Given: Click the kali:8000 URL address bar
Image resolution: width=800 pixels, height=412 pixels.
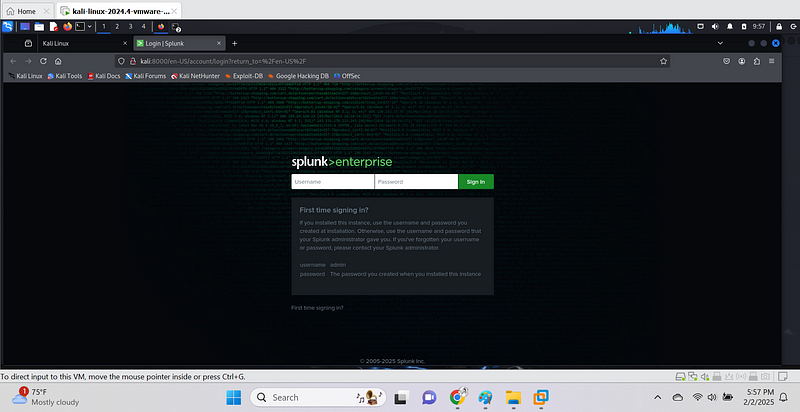Looking at the screenshot, I should [x=393, y=61].
